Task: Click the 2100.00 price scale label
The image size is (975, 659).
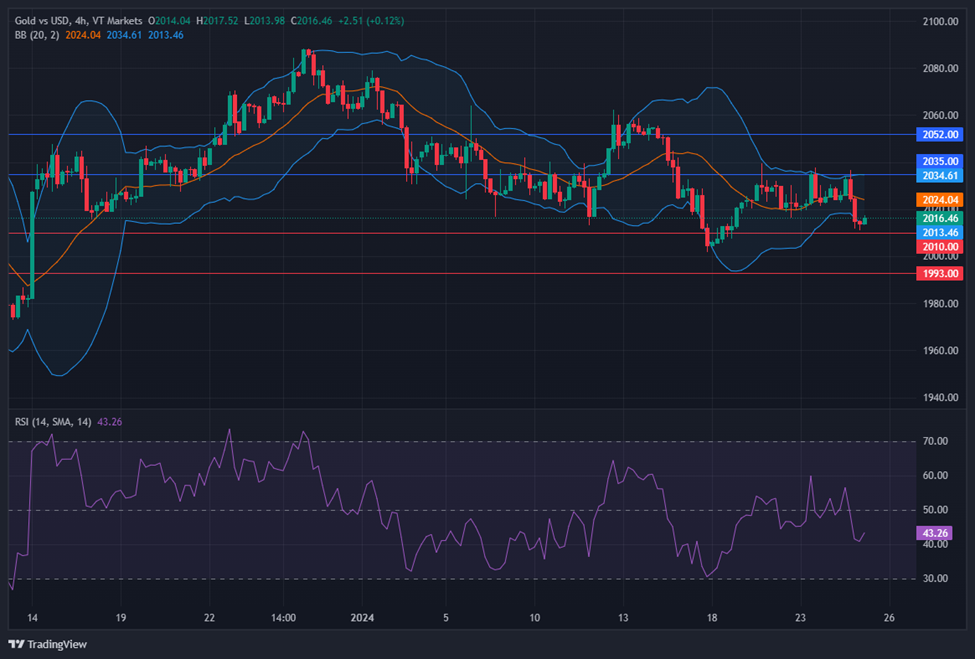Action: 939,21
